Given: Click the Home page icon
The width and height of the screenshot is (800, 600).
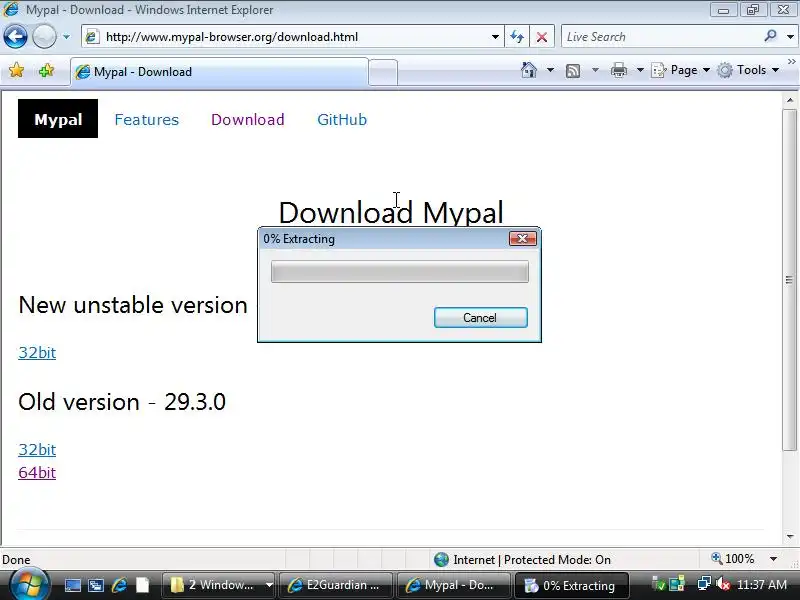Looking at the screenshot, I should 529,70.
